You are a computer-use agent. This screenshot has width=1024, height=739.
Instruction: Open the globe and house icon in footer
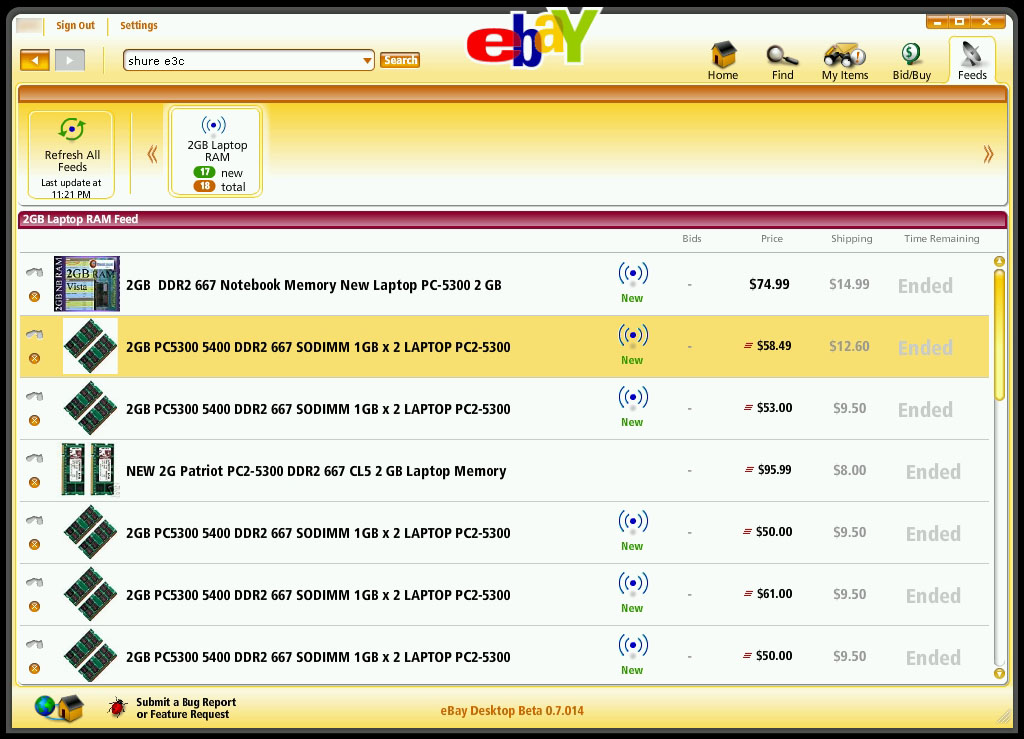pos(59,708)
